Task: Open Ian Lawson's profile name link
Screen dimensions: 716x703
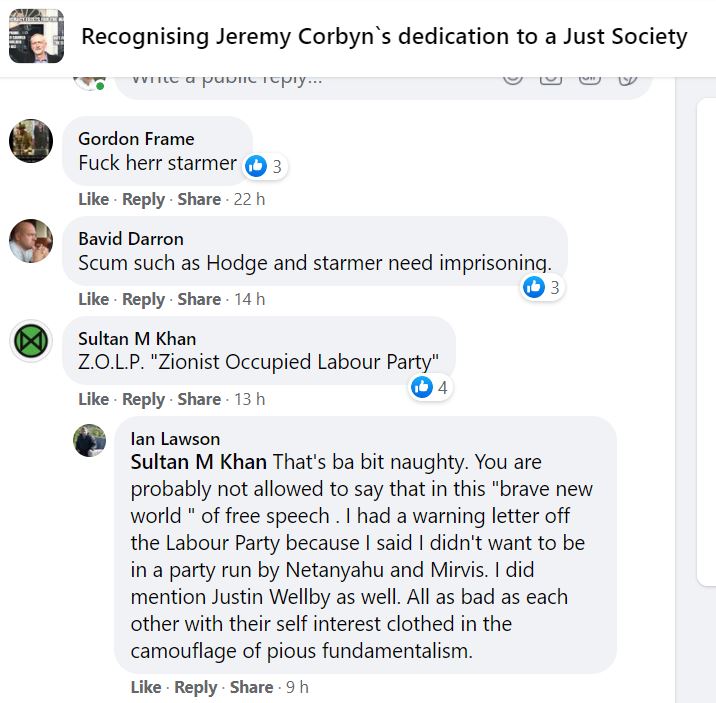Action: click(175, 439)
